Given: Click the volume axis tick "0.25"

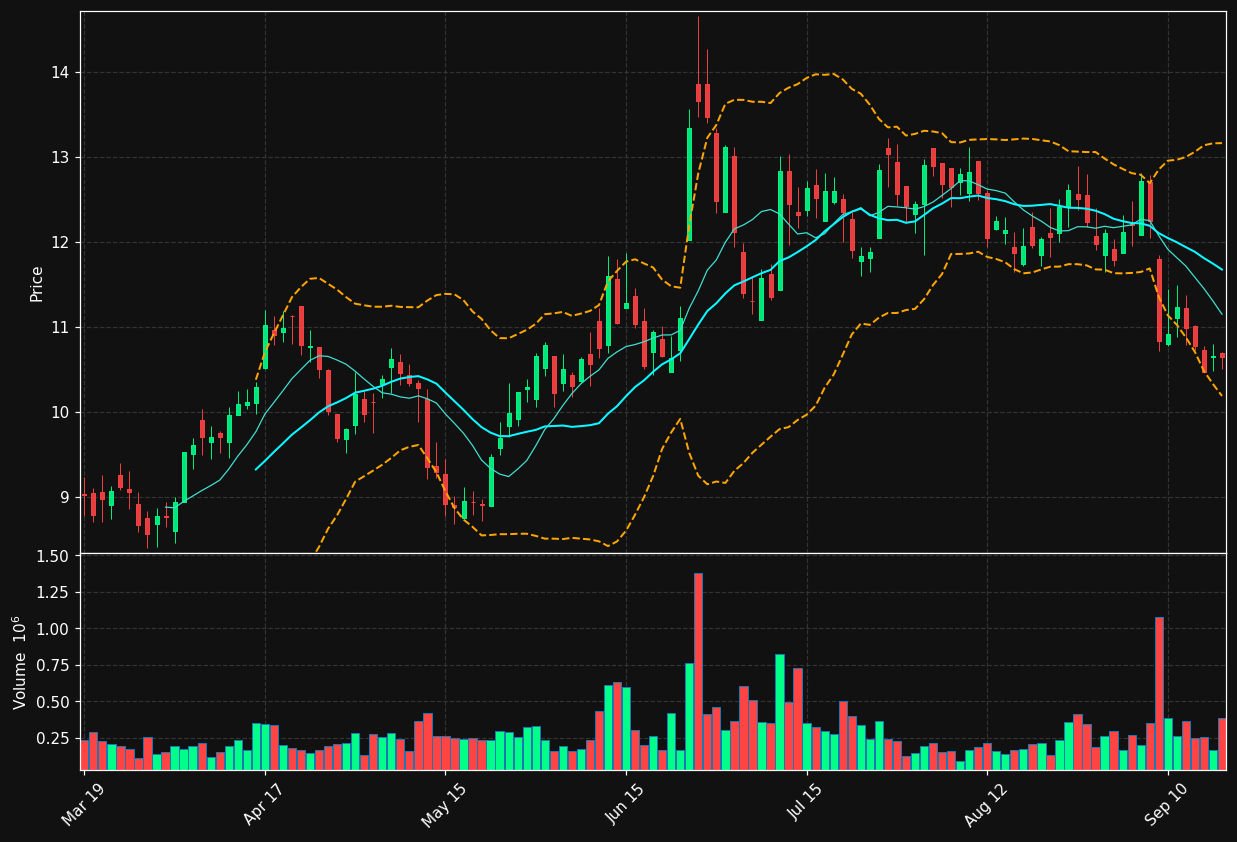Looking at the screenshot, I should (54, 738).
